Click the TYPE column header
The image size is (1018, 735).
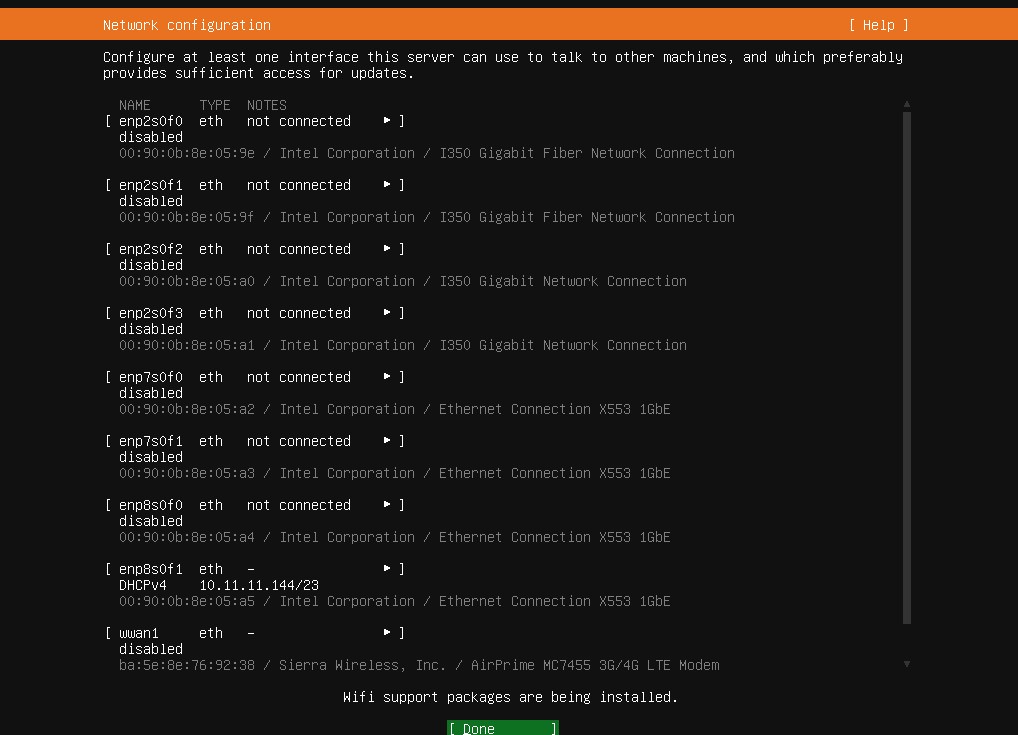(x=215, y=105)
